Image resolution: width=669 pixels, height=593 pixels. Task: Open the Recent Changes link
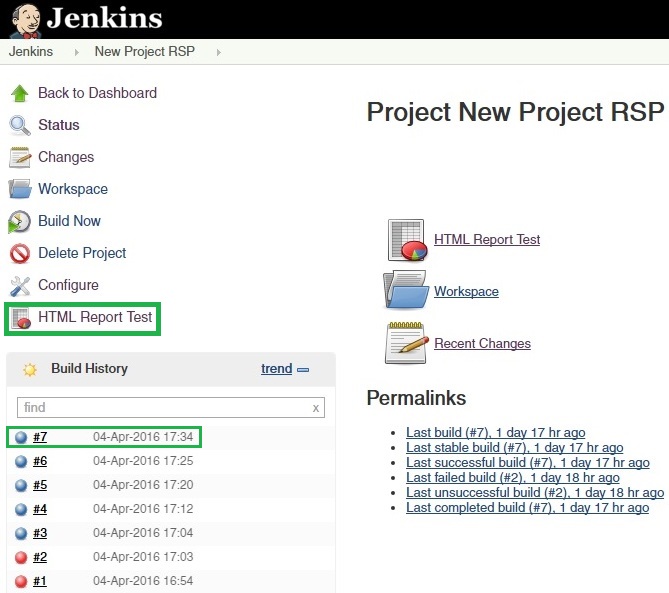(482, 343)
